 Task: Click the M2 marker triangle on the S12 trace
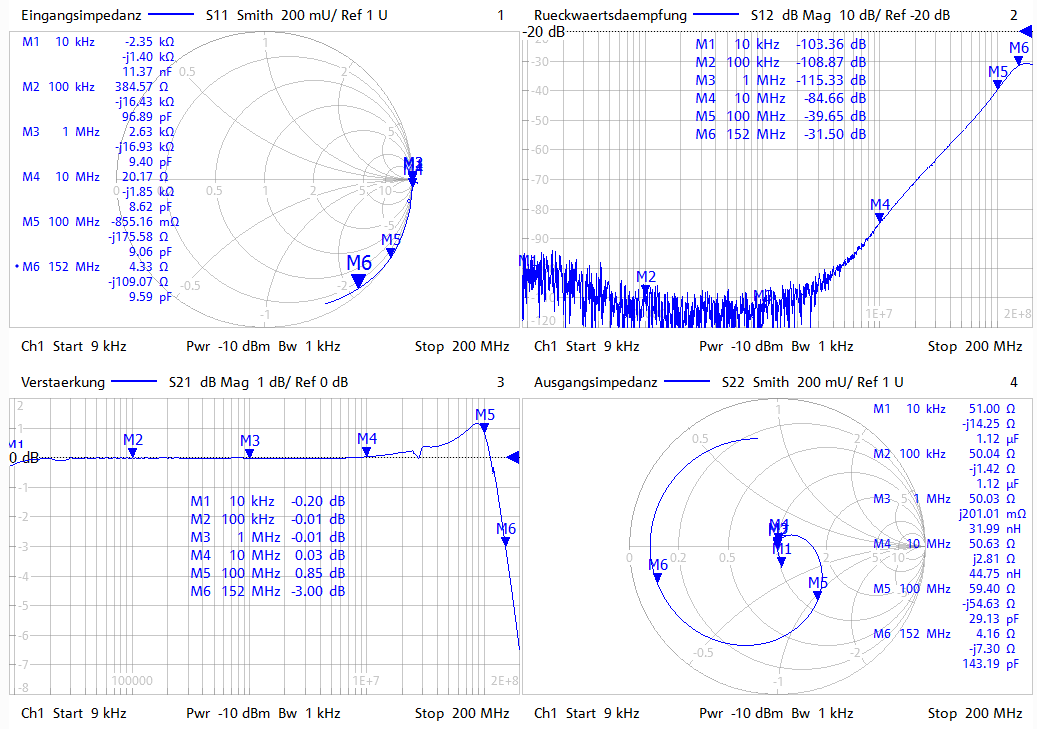(645, 288)
